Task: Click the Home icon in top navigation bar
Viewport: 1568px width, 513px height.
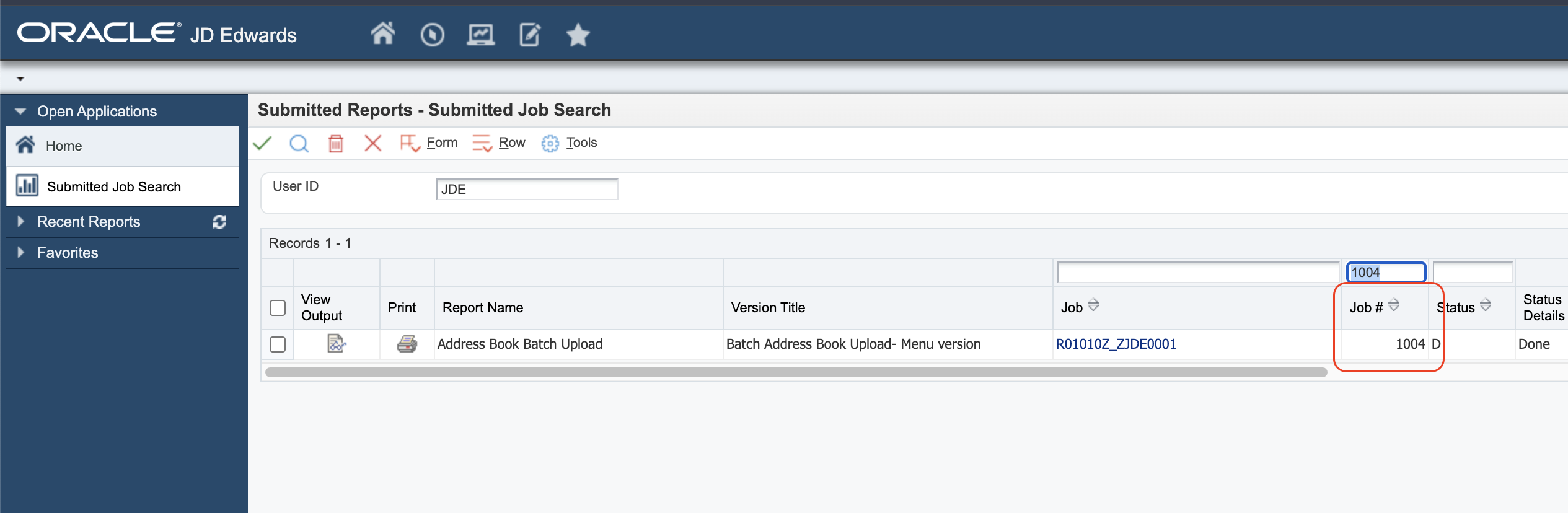Action: (x=382, y=34)
